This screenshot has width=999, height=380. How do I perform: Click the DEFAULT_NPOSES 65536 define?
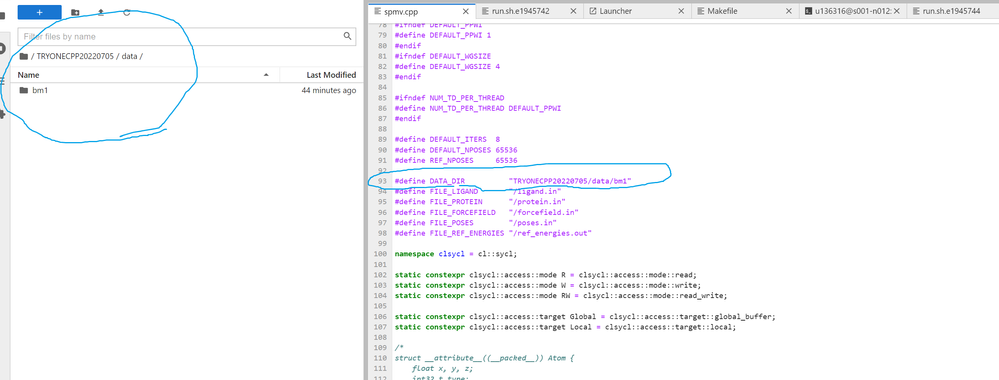(456, 150)
